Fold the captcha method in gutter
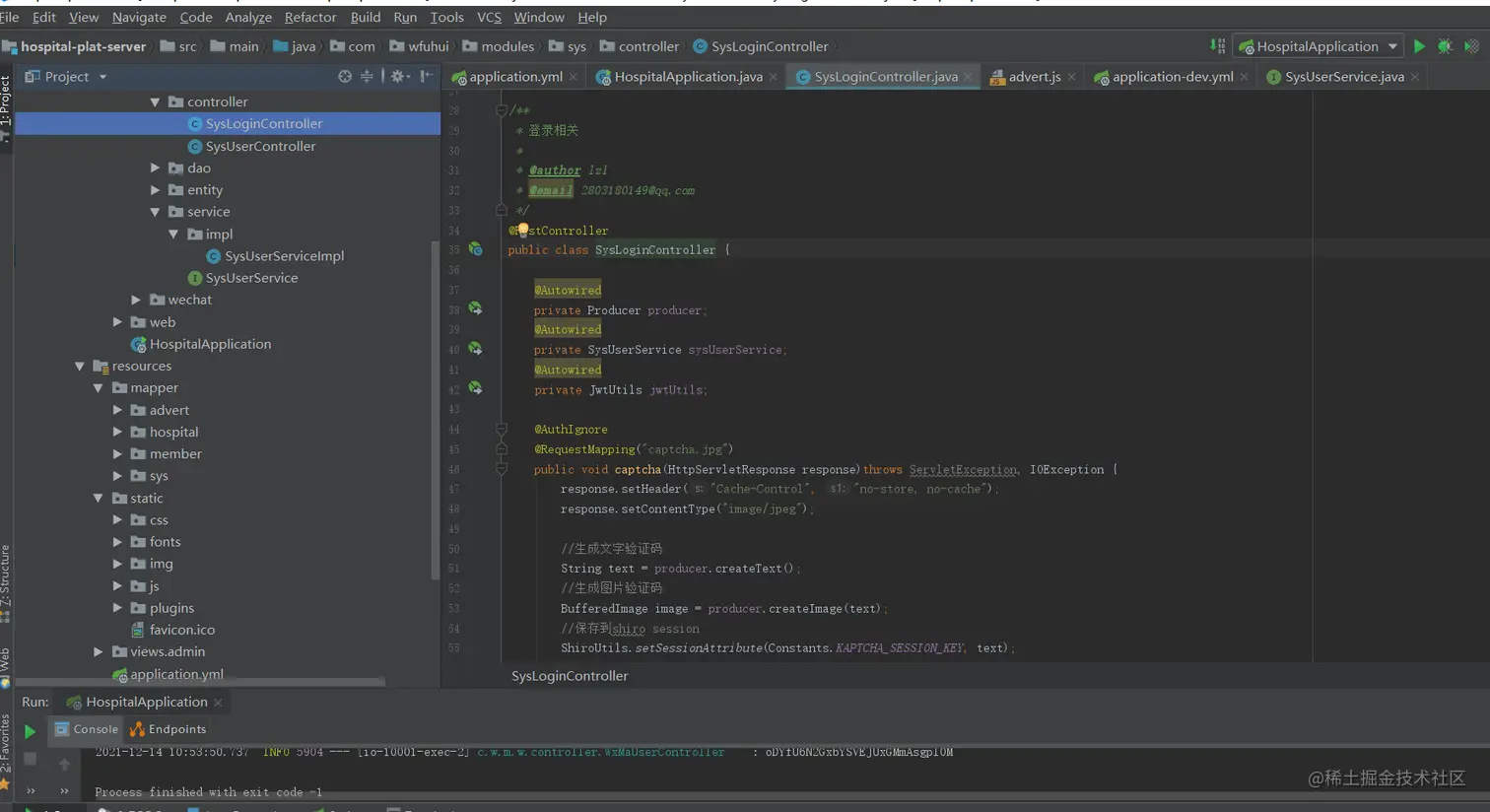This screenshot has height=812, width=1490. pyautogui.click(x=502, y=469)
